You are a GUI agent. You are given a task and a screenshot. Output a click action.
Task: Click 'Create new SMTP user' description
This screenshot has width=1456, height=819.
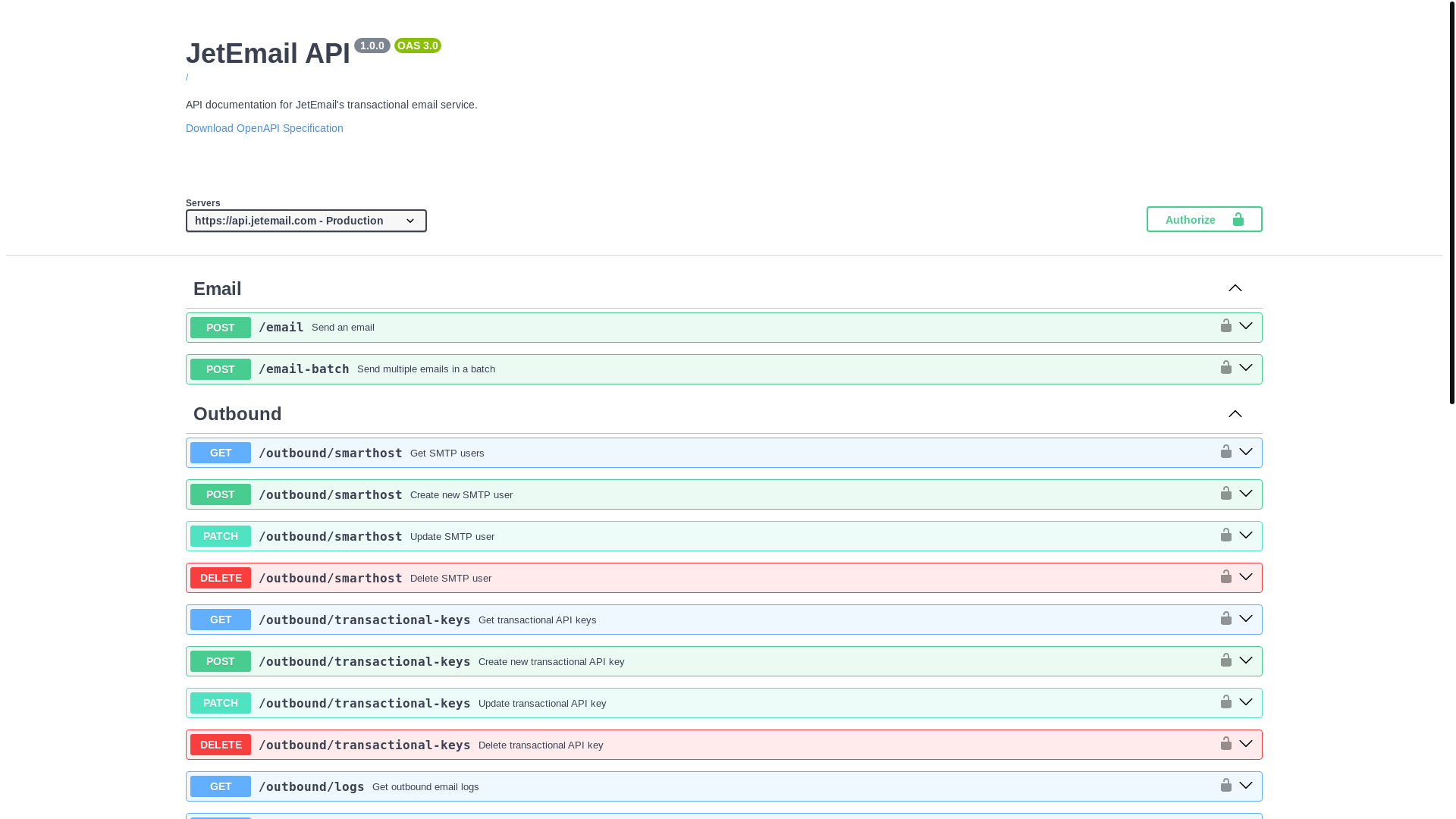click(462, 495)
